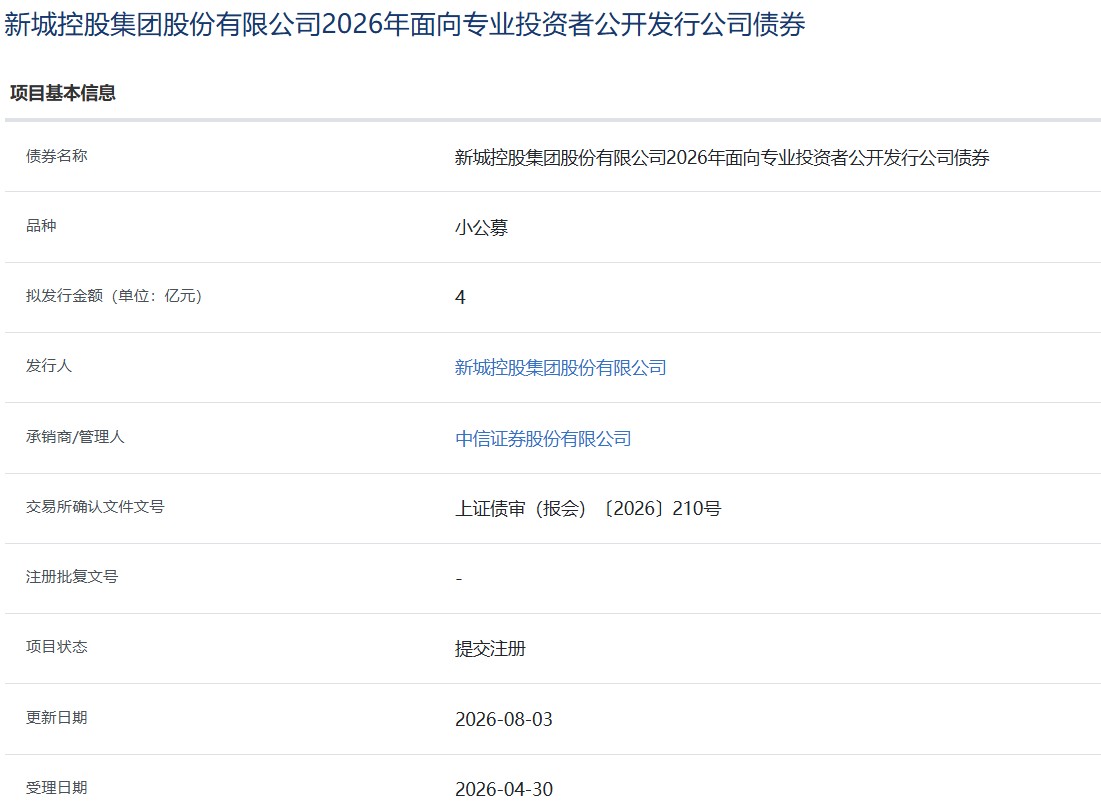Select the dash value in the 注册批复文号 row
The width and height of the screenshot is (1101, 802).
459,579
